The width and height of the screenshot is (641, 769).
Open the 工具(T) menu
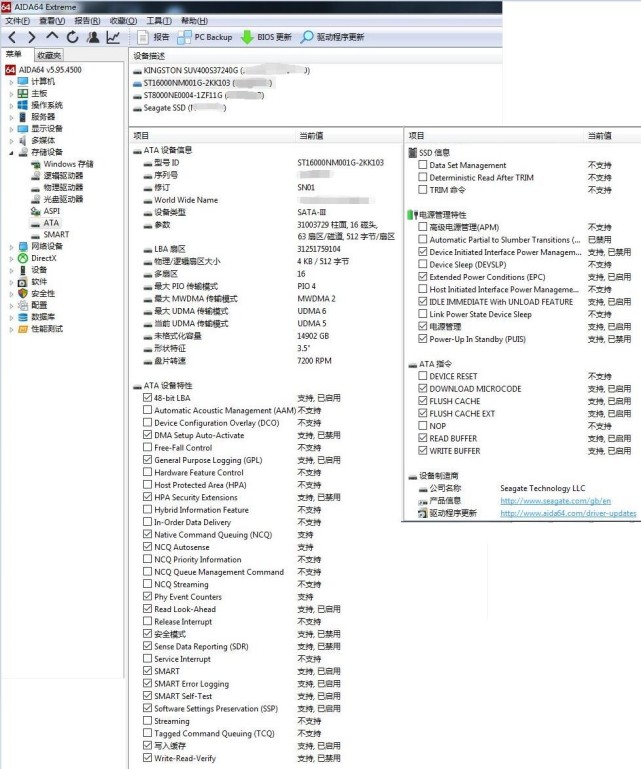coord(159,21)
